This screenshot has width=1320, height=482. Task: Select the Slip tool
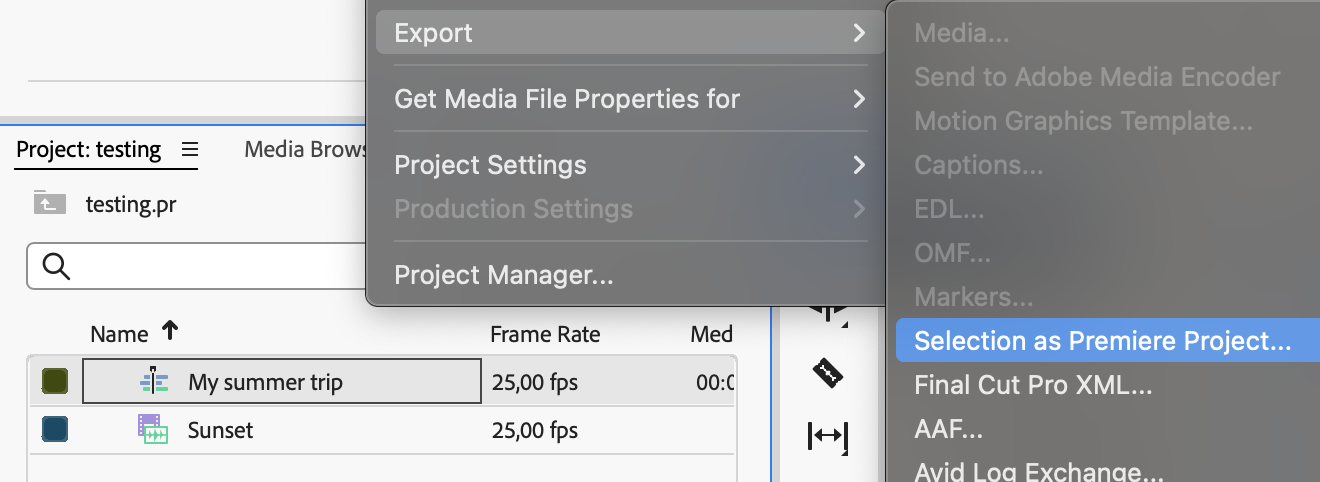pos(827,436)
